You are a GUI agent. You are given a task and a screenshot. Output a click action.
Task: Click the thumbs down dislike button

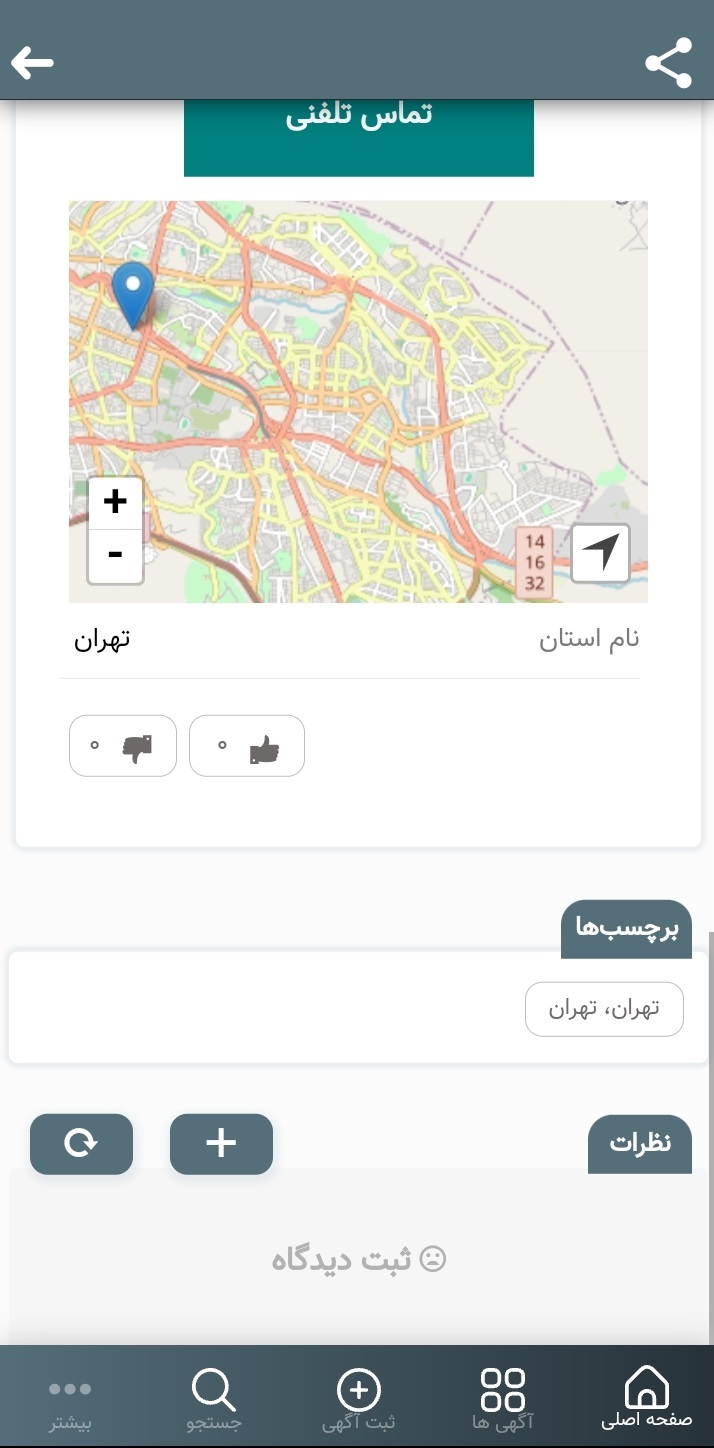point(123,746)
